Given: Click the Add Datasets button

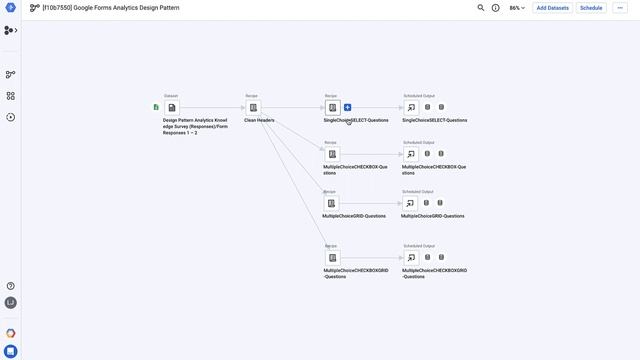Looking at the screenshot, I should pyautogui.click(x=552, y=8).
